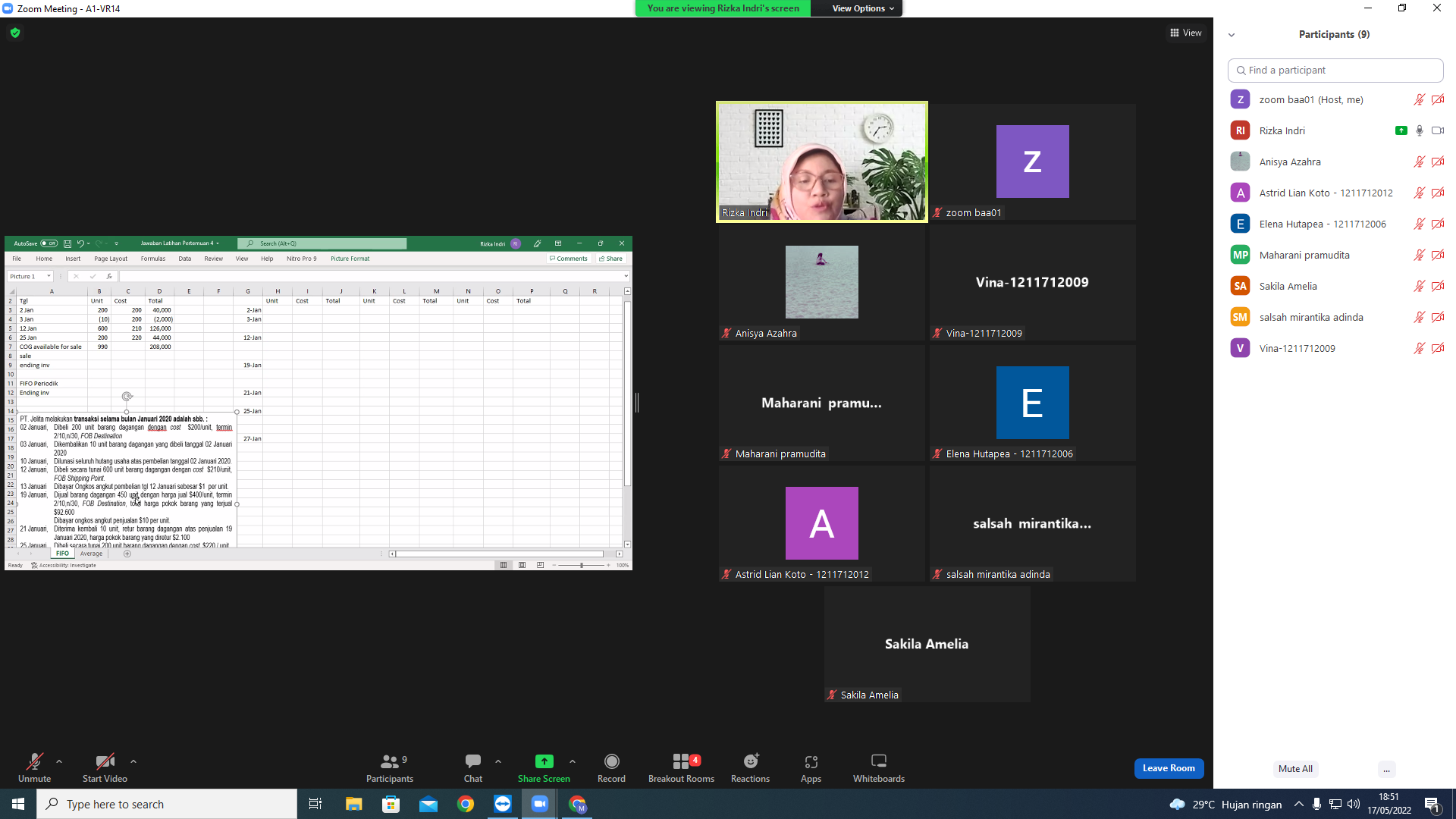The image size is (1456, 819).
Task: Open the more options ellipsis in Participants panel
Action: tap(1386, 769)
